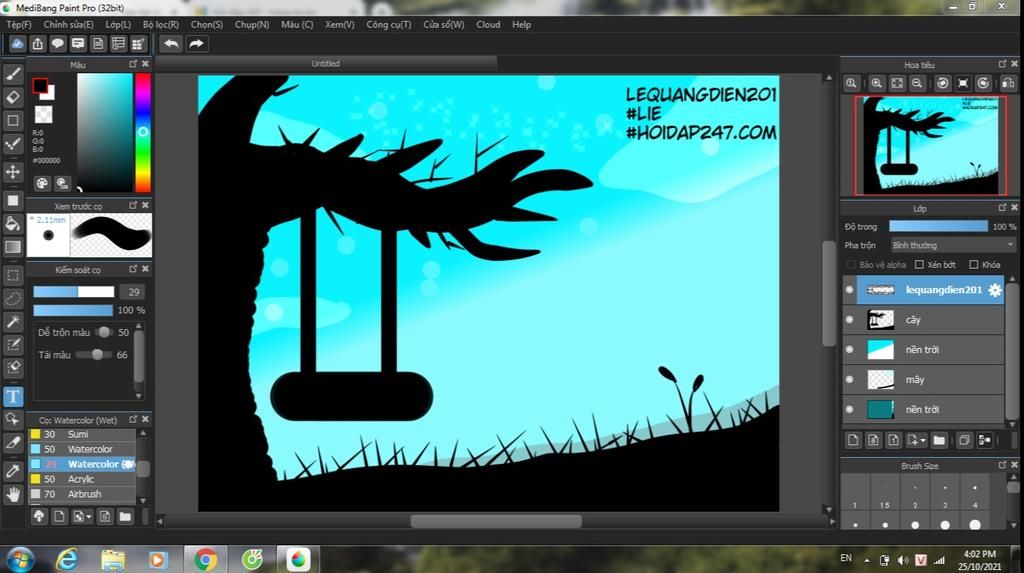
Task: Click the foreground color swatch
Action: pos(40,86)
